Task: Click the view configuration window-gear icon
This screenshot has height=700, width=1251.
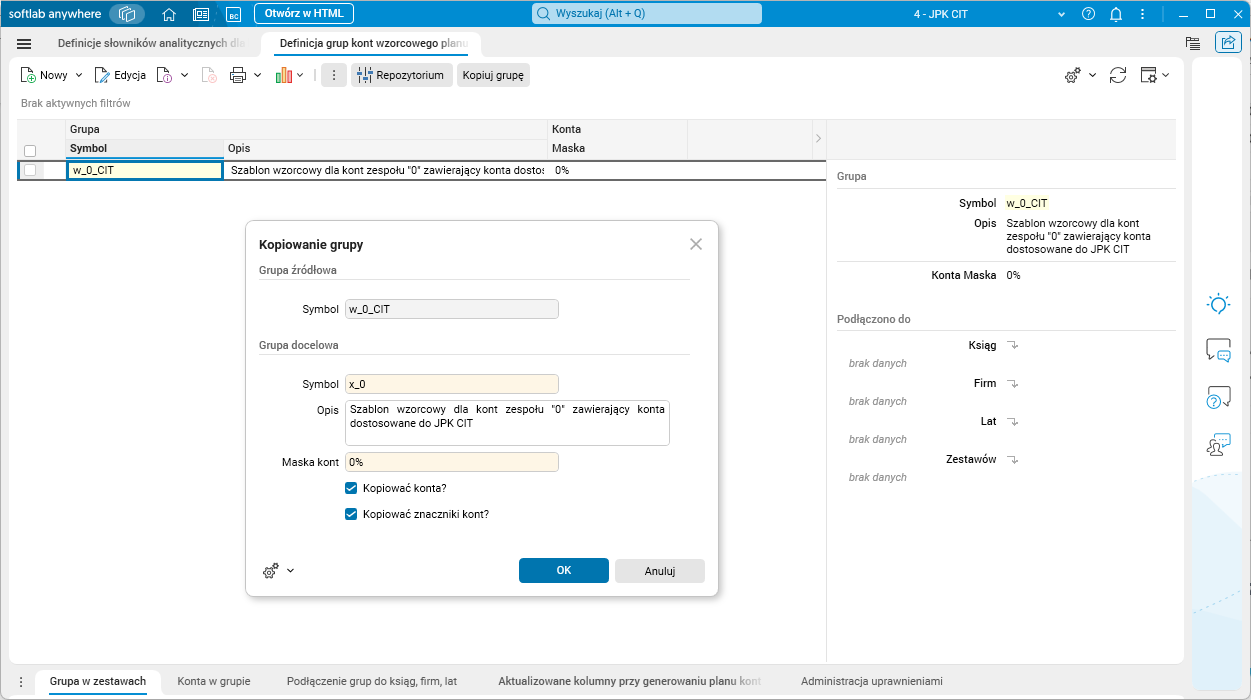Action: (1148, 75)
